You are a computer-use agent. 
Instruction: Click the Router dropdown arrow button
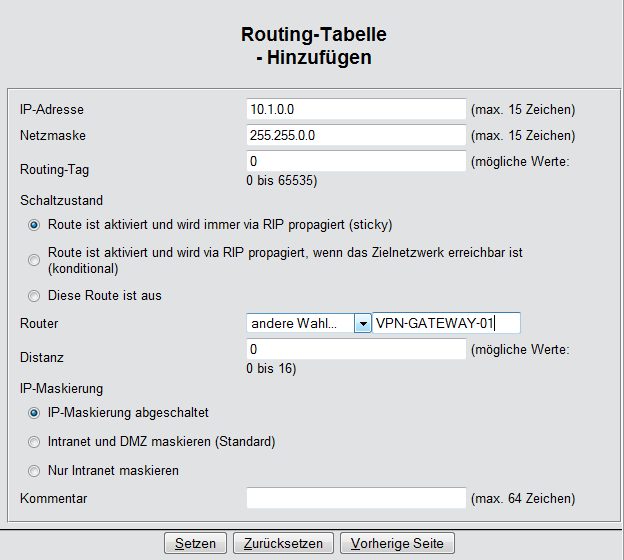(x=362, y=323)
